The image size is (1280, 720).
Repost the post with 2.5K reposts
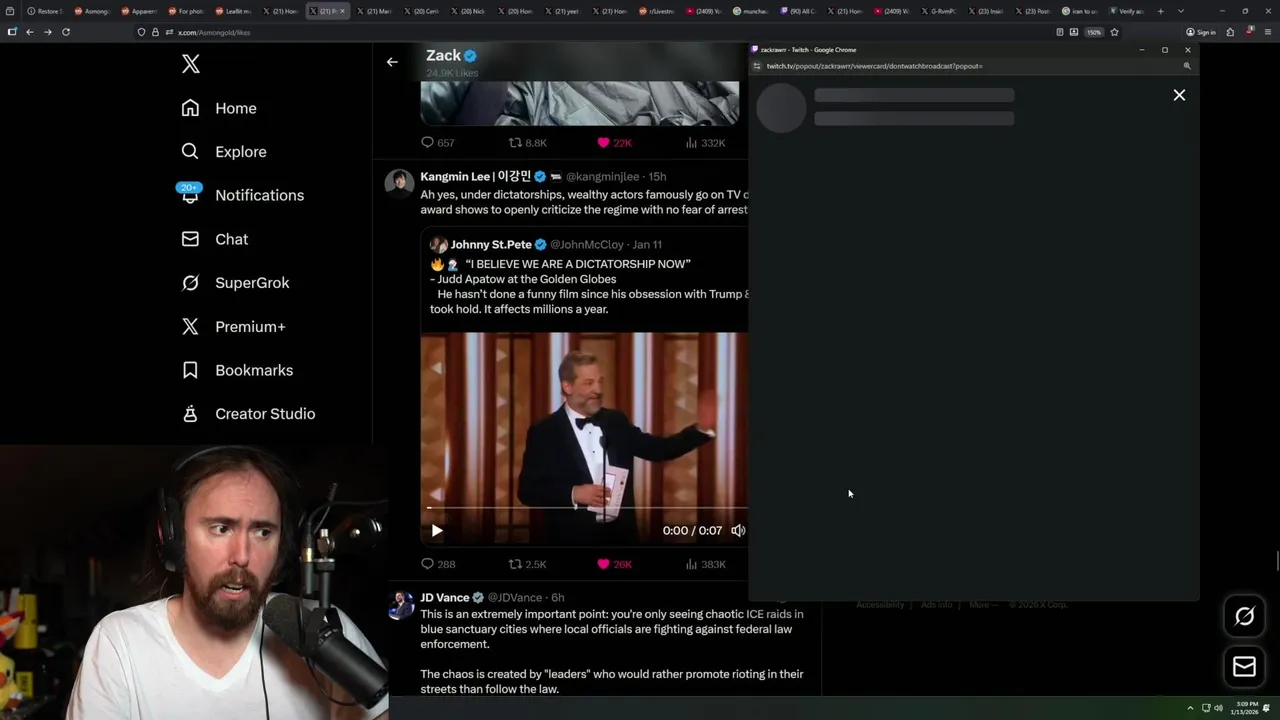(x=527, y=564)
